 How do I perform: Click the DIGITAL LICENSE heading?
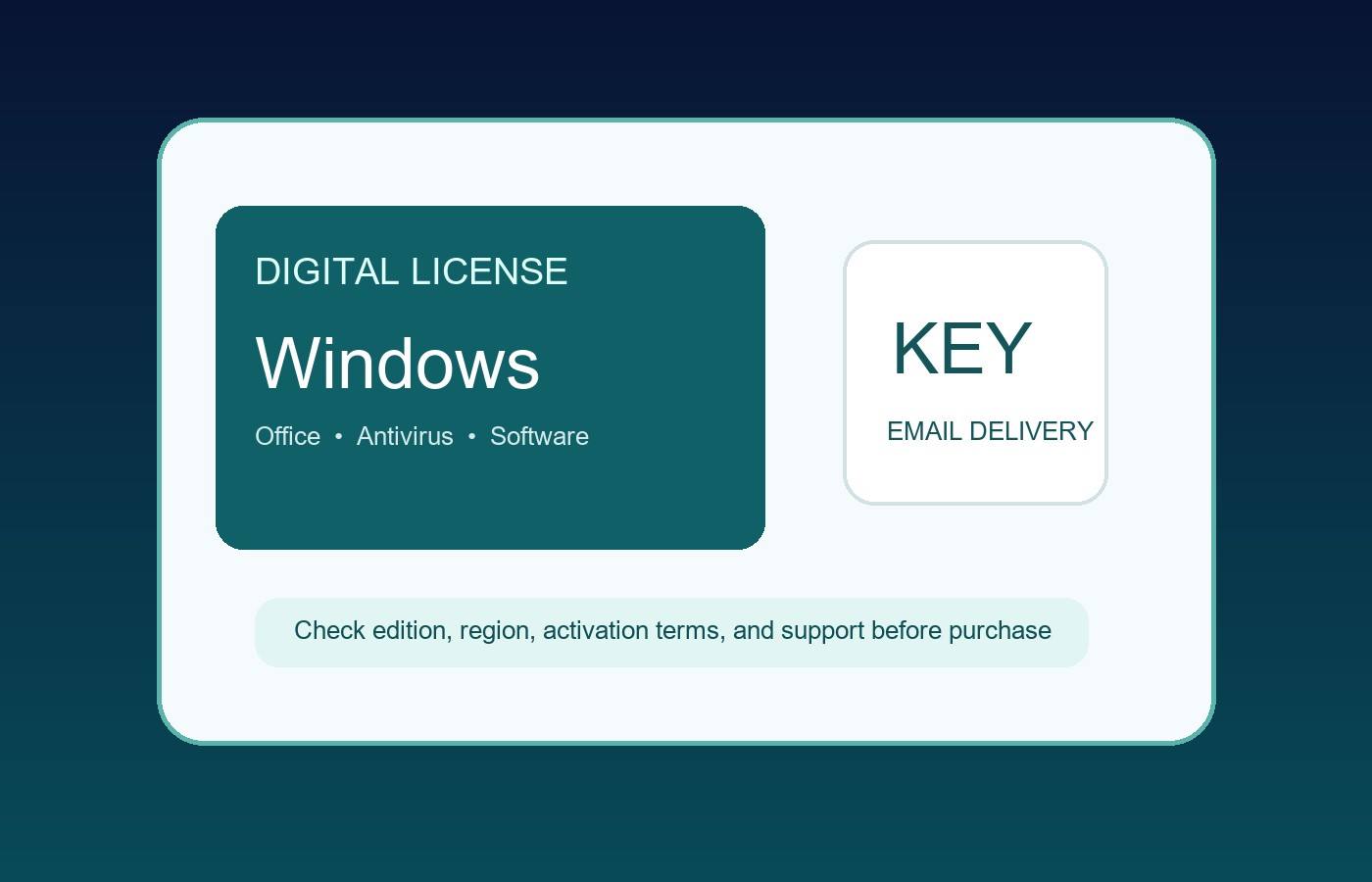click(x=411, y=271)
